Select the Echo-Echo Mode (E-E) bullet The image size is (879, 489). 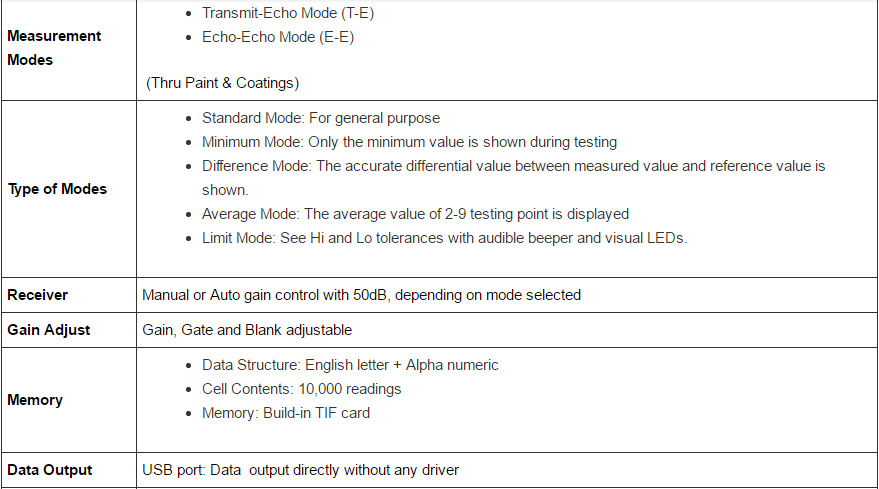pos(277,37)
